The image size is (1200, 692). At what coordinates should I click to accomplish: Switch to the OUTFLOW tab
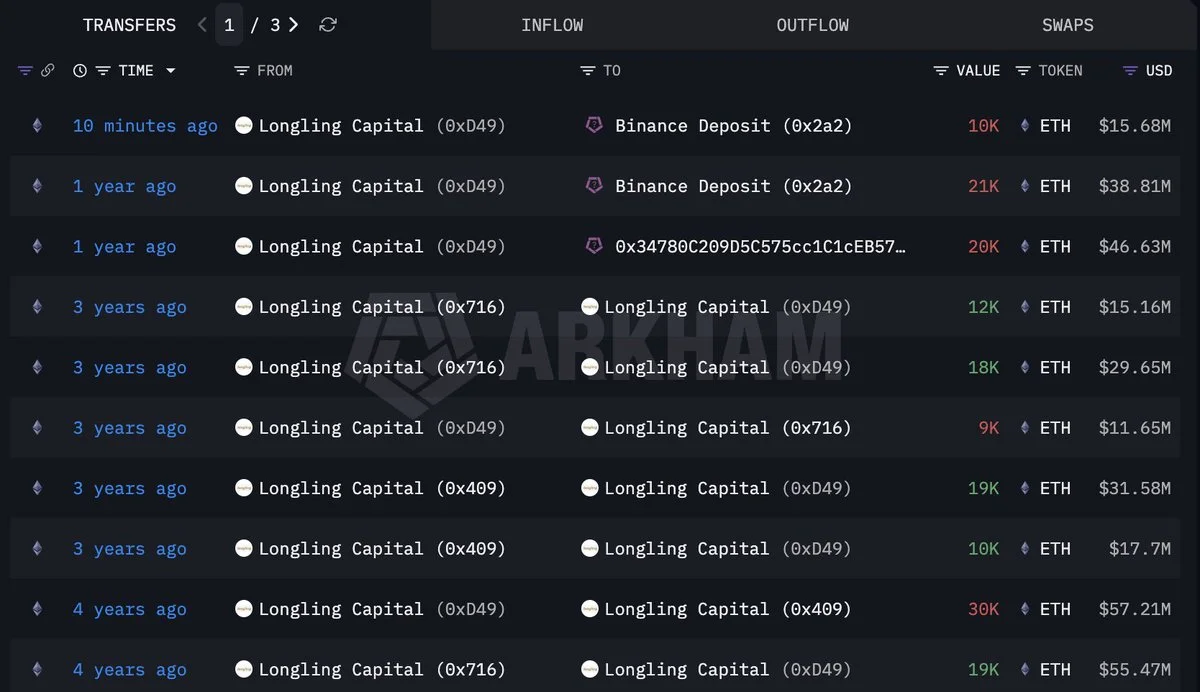point(812,25)
